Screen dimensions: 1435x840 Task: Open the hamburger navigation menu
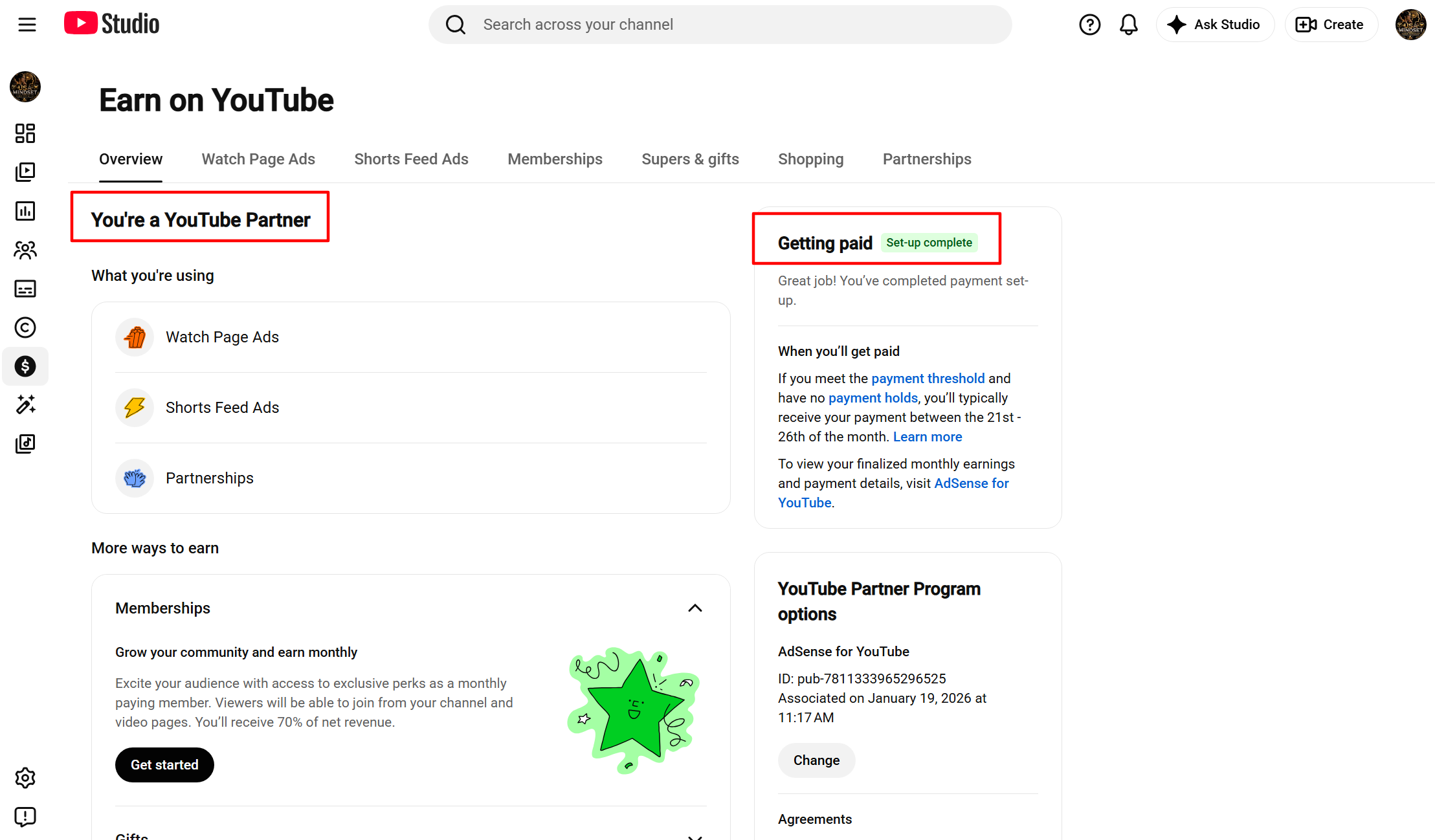pyautogui.click(x=27, y=25)
